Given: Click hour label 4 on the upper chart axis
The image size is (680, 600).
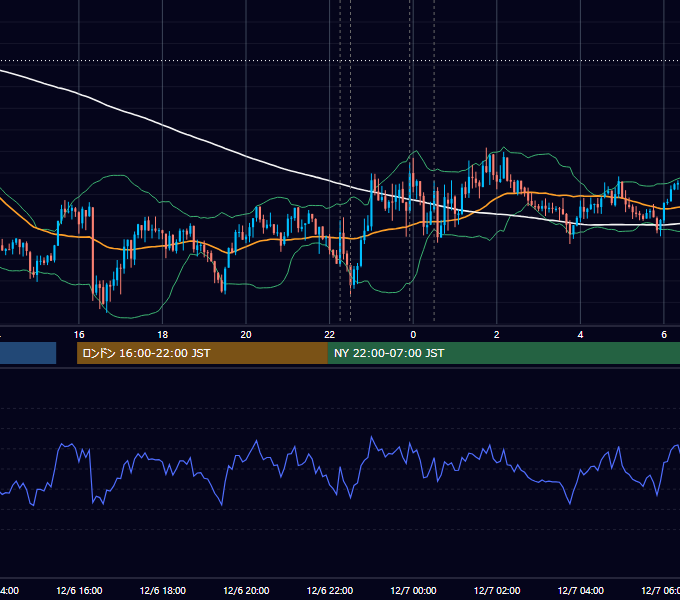Looking at the screenshot, I should coord(580,335).
